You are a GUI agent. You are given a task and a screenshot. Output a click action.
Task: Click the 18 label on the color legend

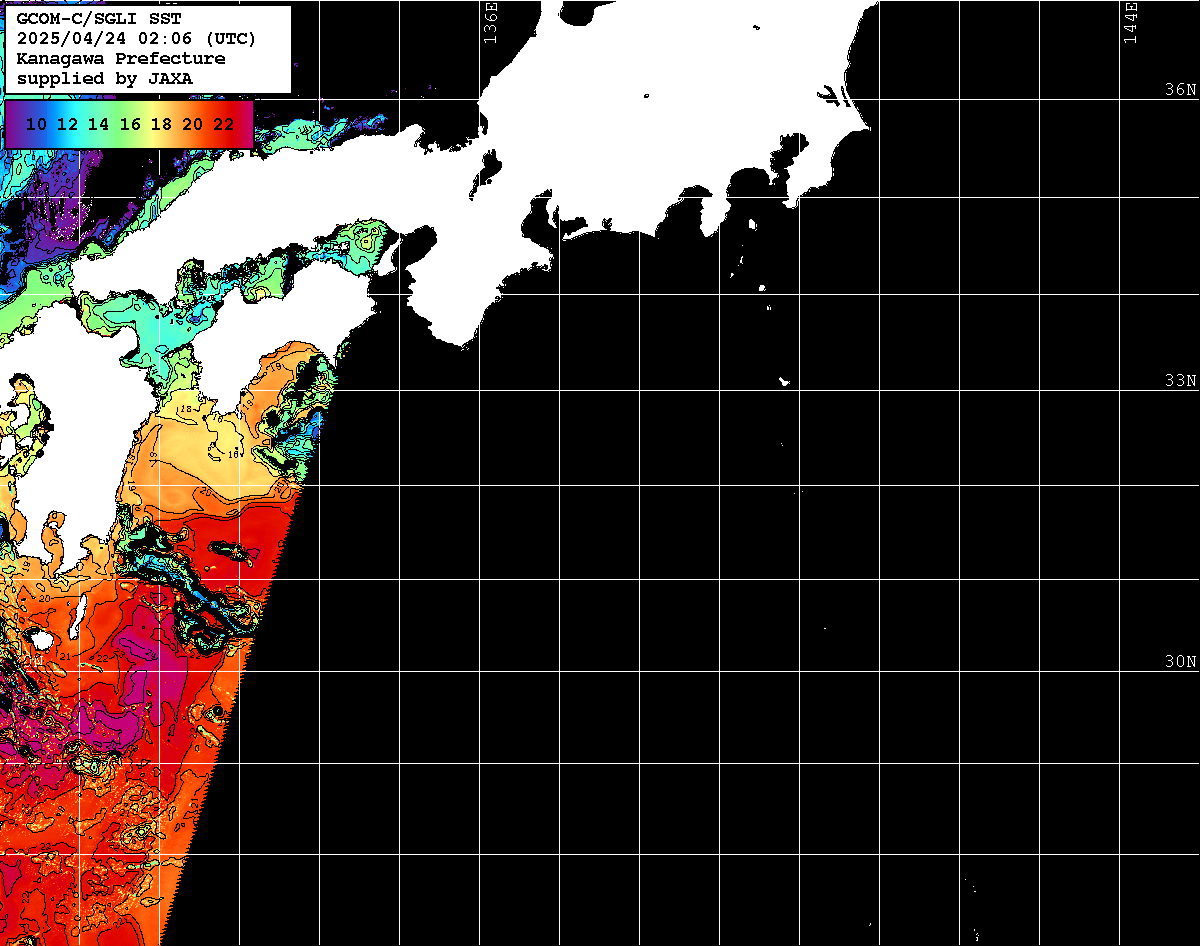(161, 124)
